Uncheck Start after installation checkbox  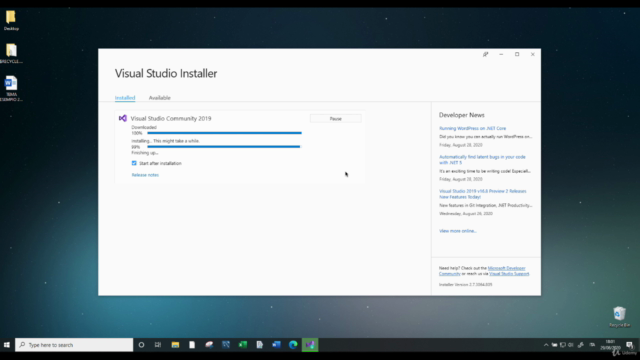(134, 163)
